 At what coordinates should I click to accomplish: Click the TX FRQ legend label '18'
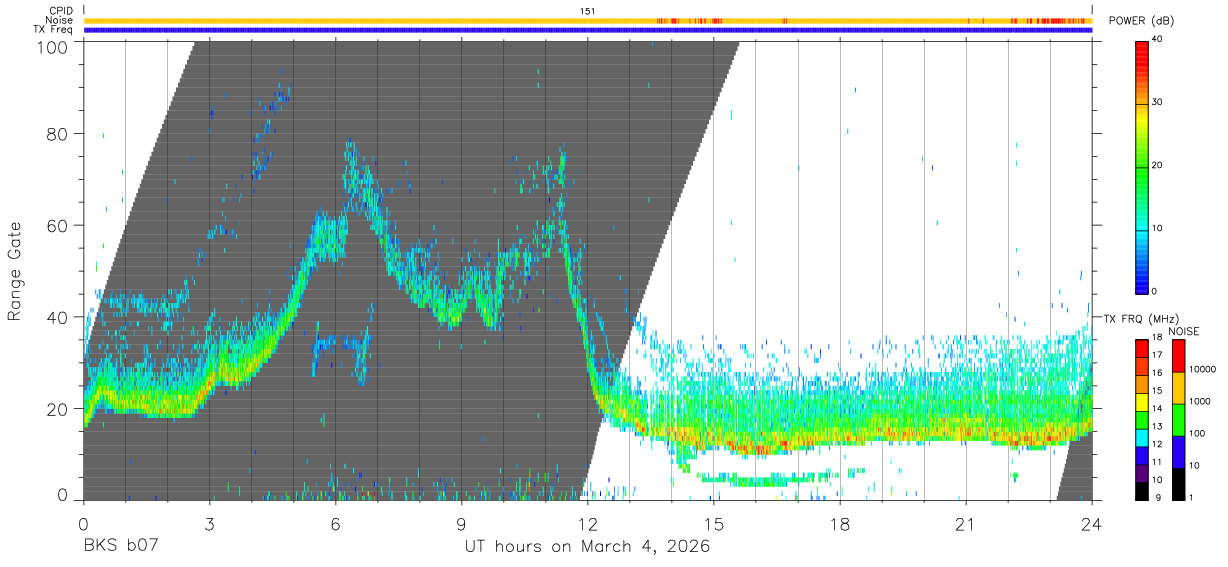click(1158, 337)
